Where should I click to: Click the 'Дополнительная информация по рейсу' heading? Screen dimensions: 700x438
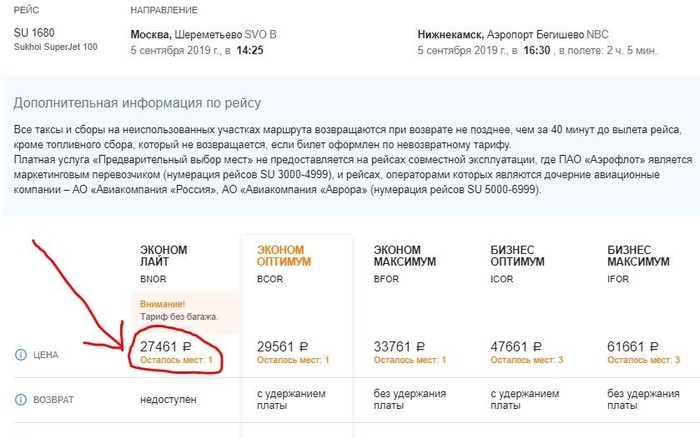(x=136, y=104)
